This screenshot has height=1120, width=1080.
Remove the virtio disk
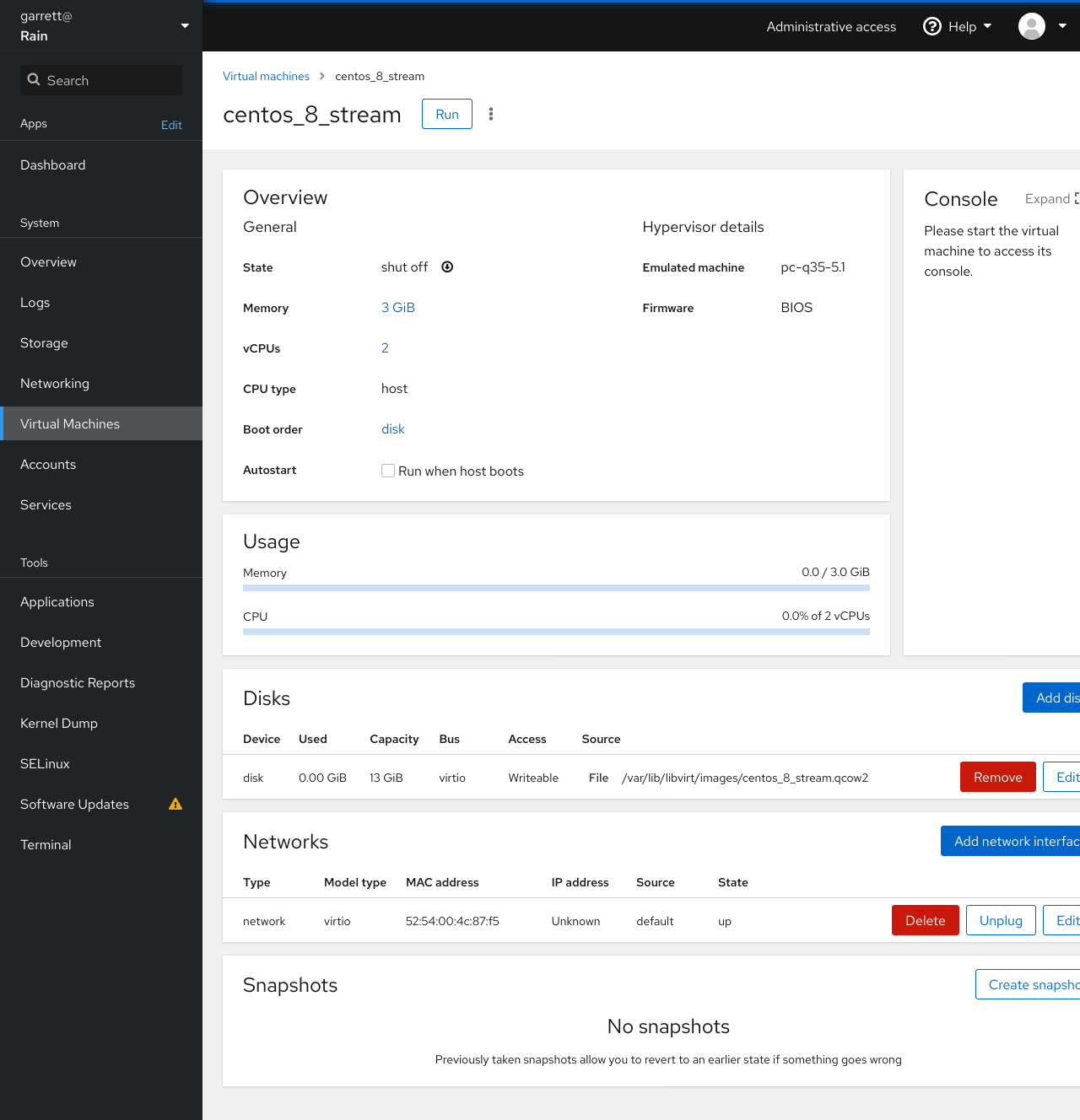[x=997, y=777]
